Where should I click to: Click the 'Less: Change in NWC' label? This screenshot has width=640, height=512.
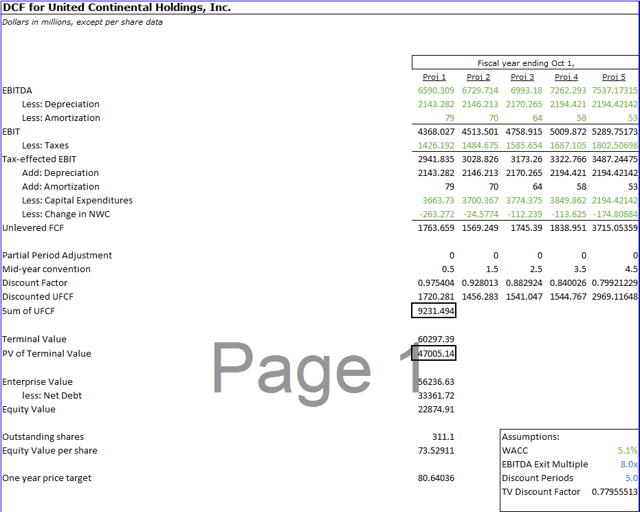pyautogui.click(x=66, y=214)
